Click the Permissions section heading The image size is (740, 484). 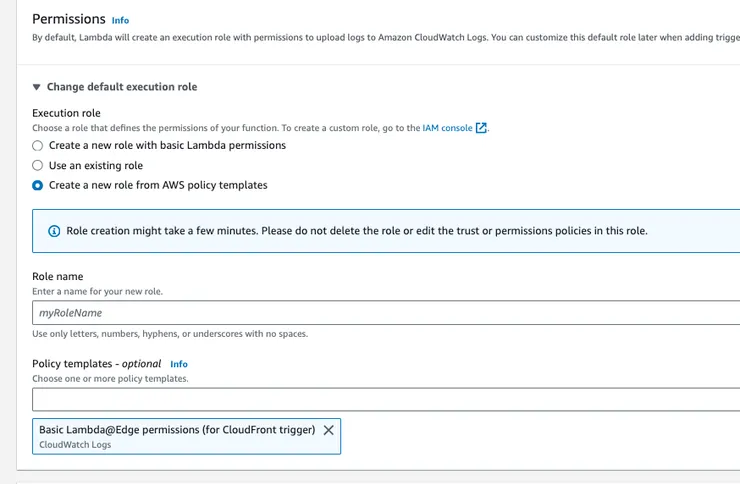[x=69, y=19]
